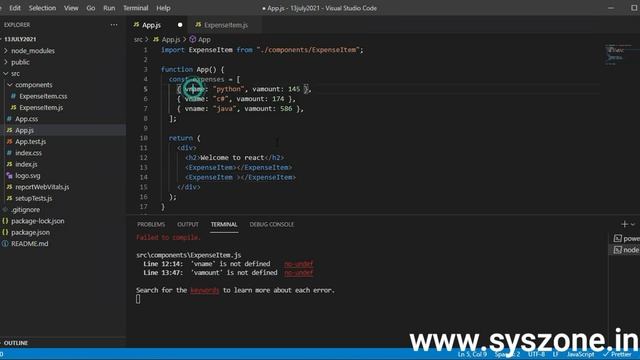Open setupTests.js file

pos(34,198)
